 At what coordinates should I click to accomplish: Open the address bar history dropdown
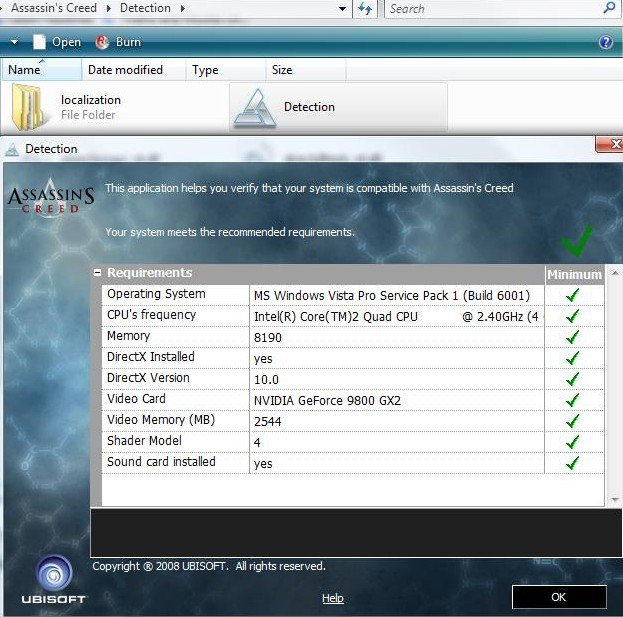pos(342,8)
